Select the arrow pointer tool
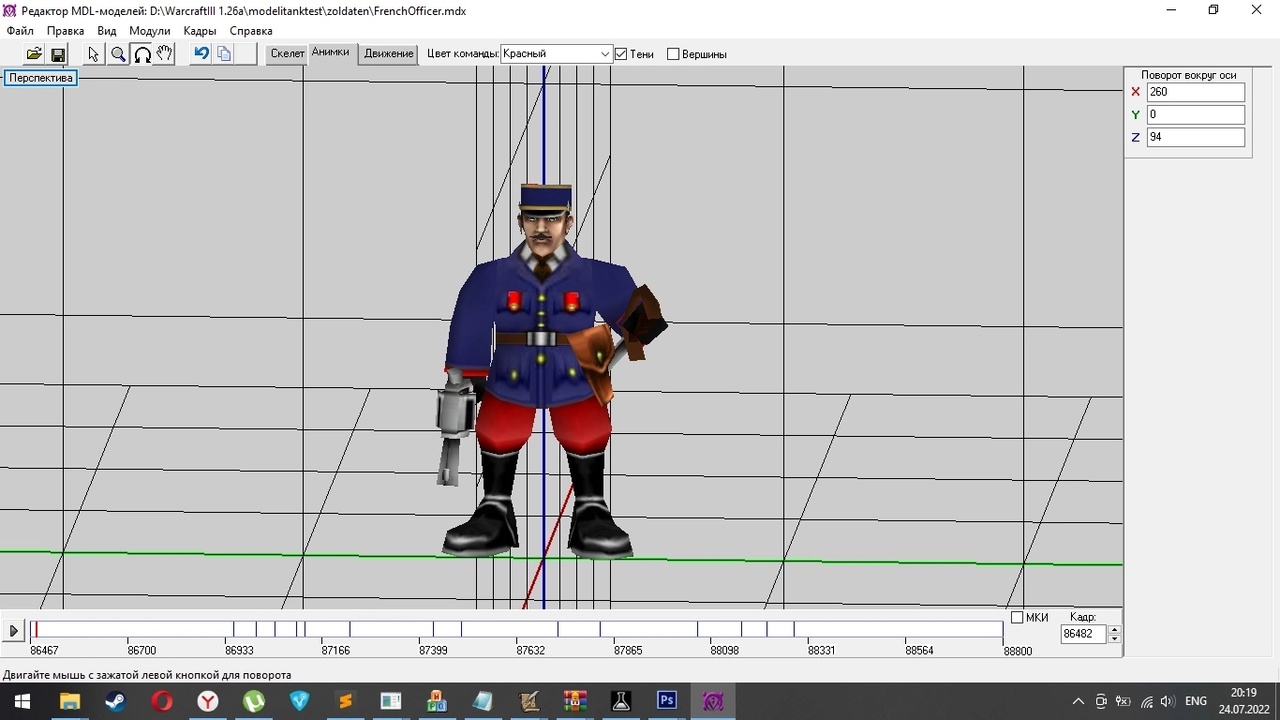Image resolution: width=1280 pixels, height=720 pixels. 94,54
